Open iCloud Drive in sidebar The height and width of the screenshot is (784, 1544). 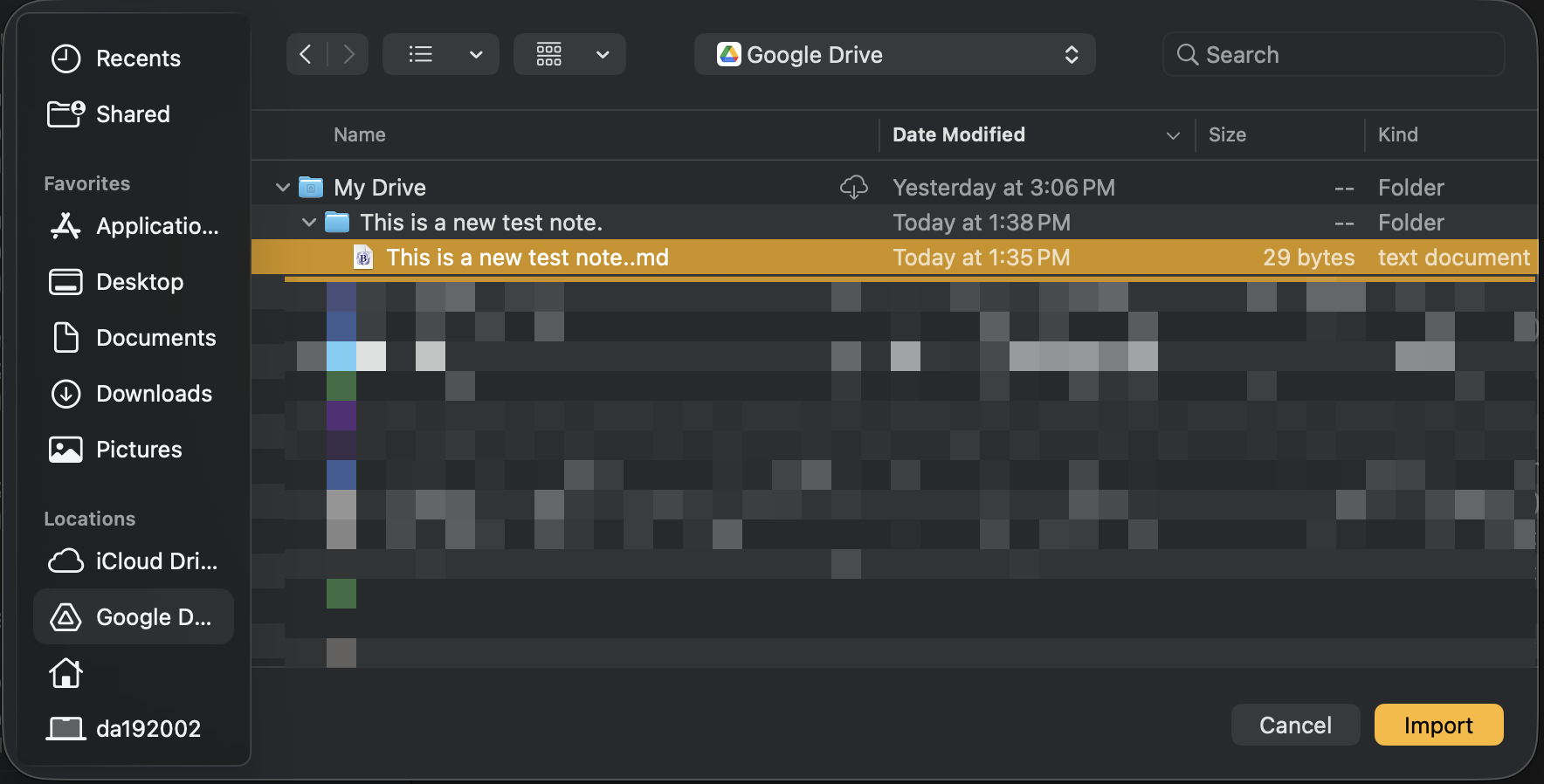click(x=134, y=561)
